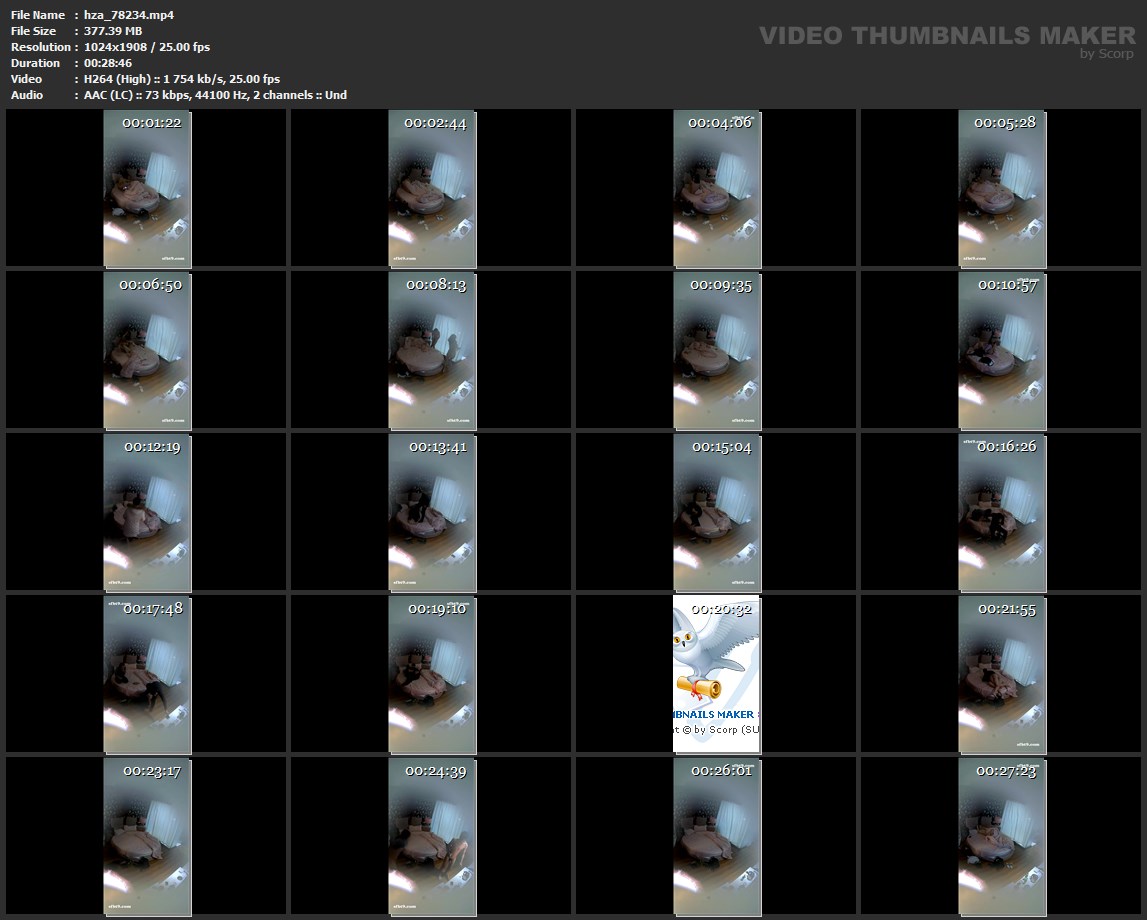Pick the 00:10:57 thumbnail
Viewport: 1147px width, 920px height.
click(1002, 351)
